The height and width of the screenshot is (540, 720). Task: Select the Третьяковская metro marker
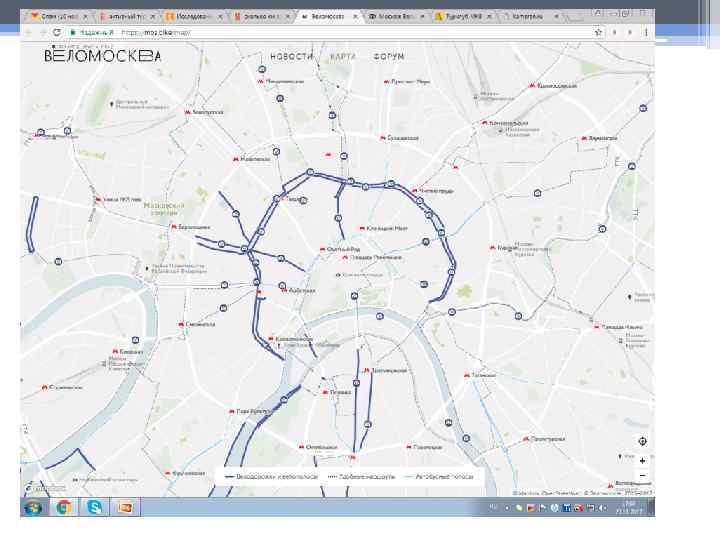[x=366, y=370]
